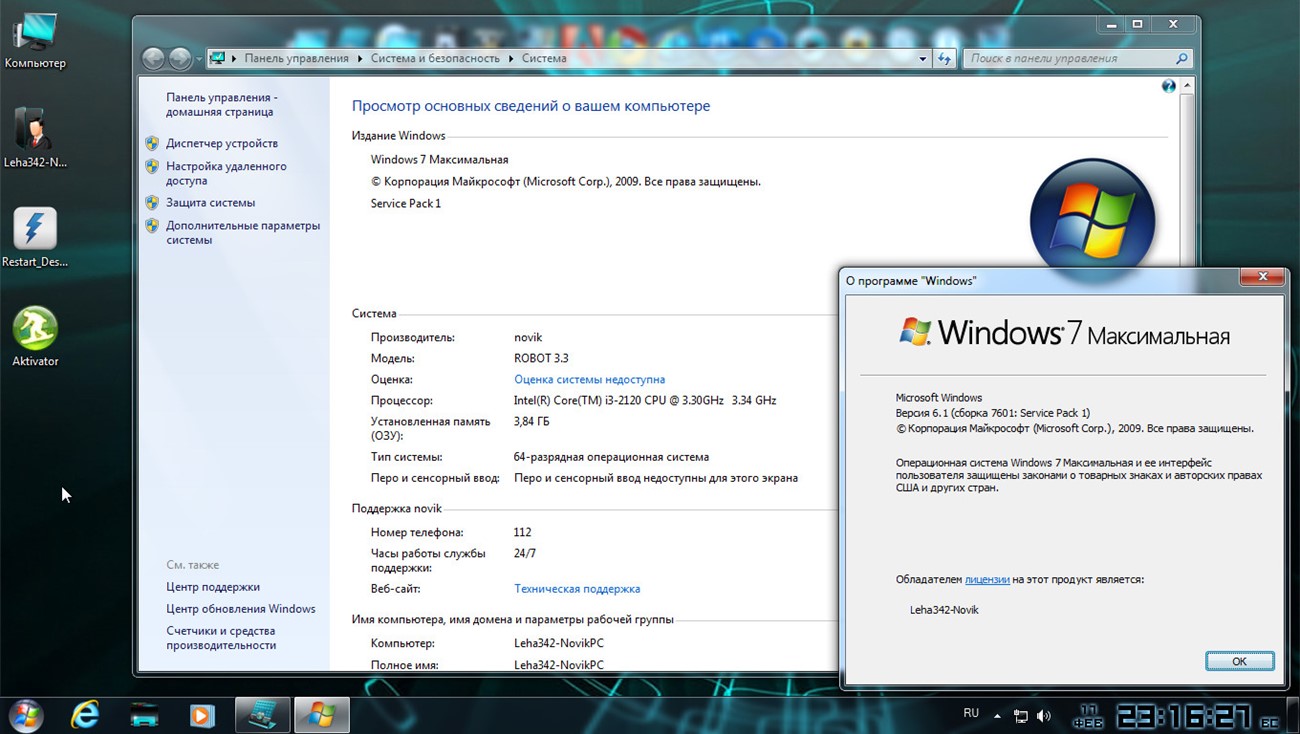Click shield icon beside Настройка удаленного доступа
Image resolution: width=1300 pixels, height=734 pixels.
[x=152, y=167]
